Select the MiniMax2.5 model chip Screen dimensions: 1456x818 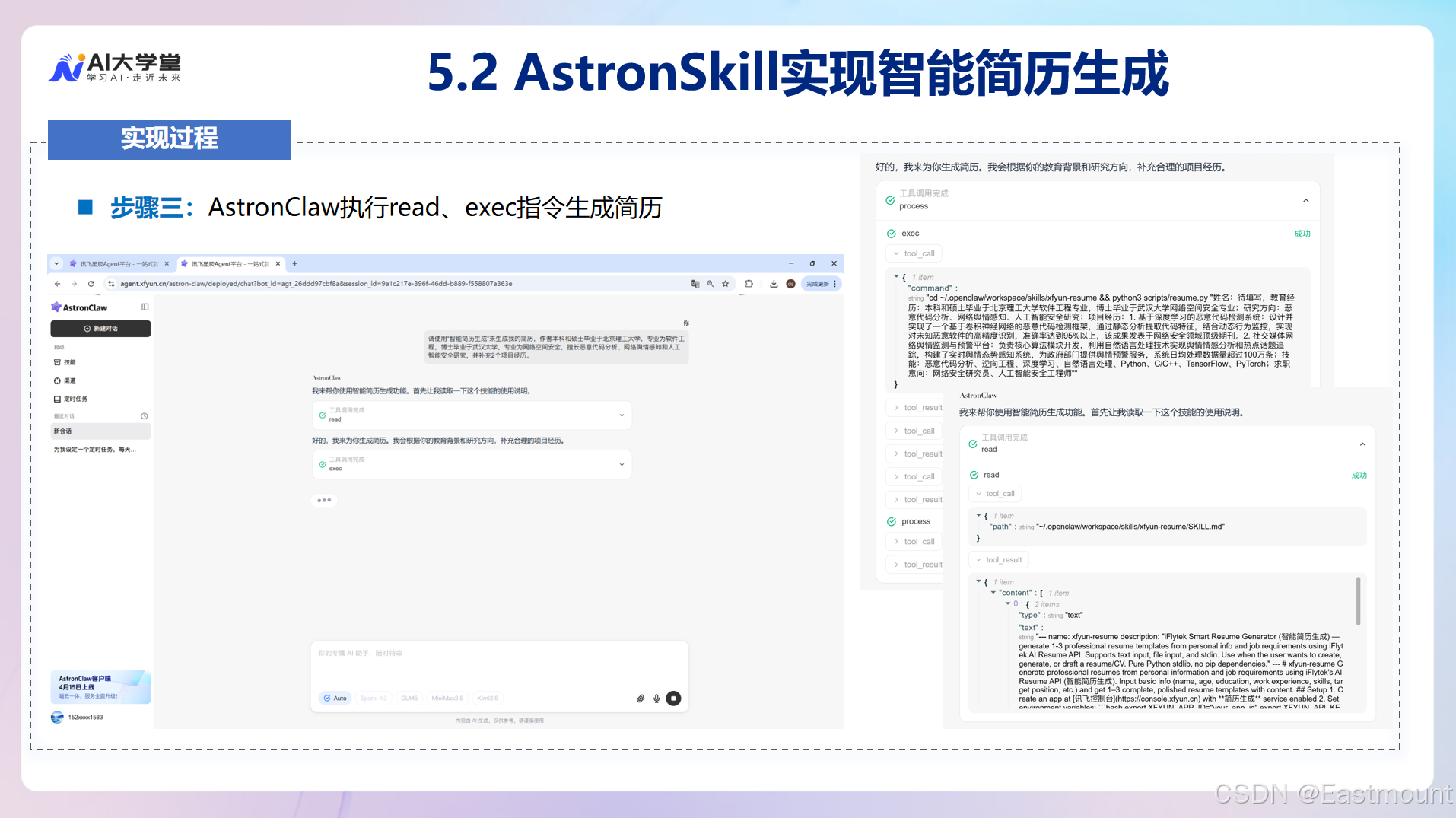(x=447, y=699)
